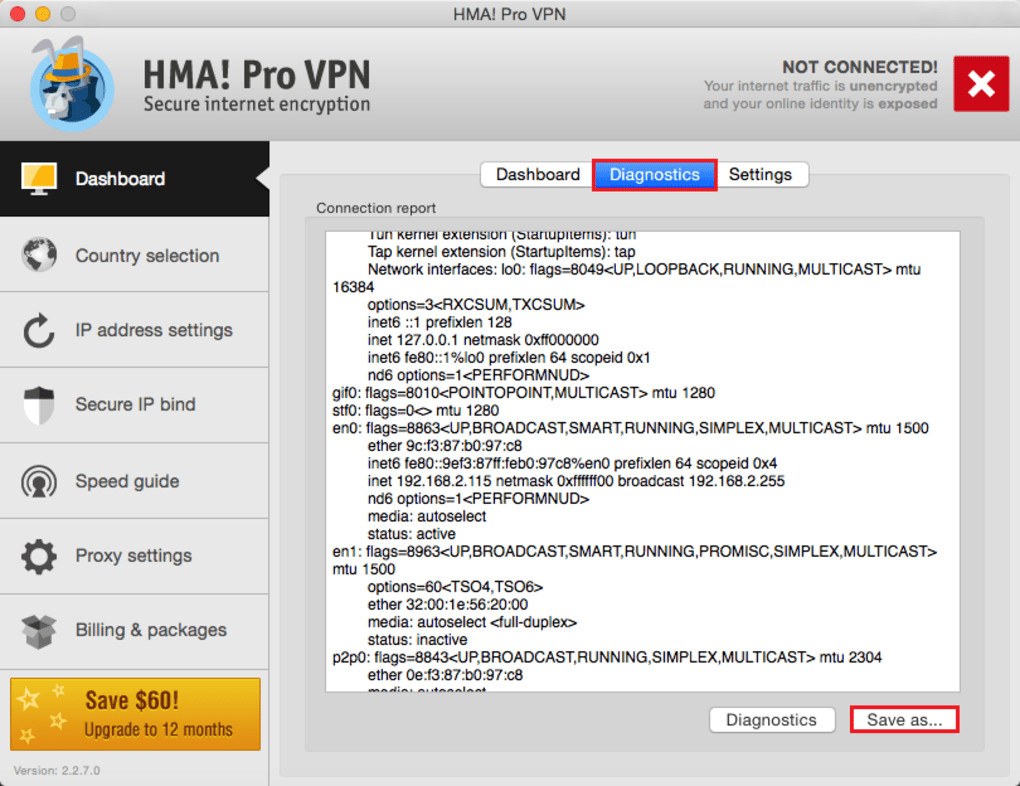Click the 'gif0: flags=8010' line
The height and width of the screenshot is (786, 1020).
(524, 393)
